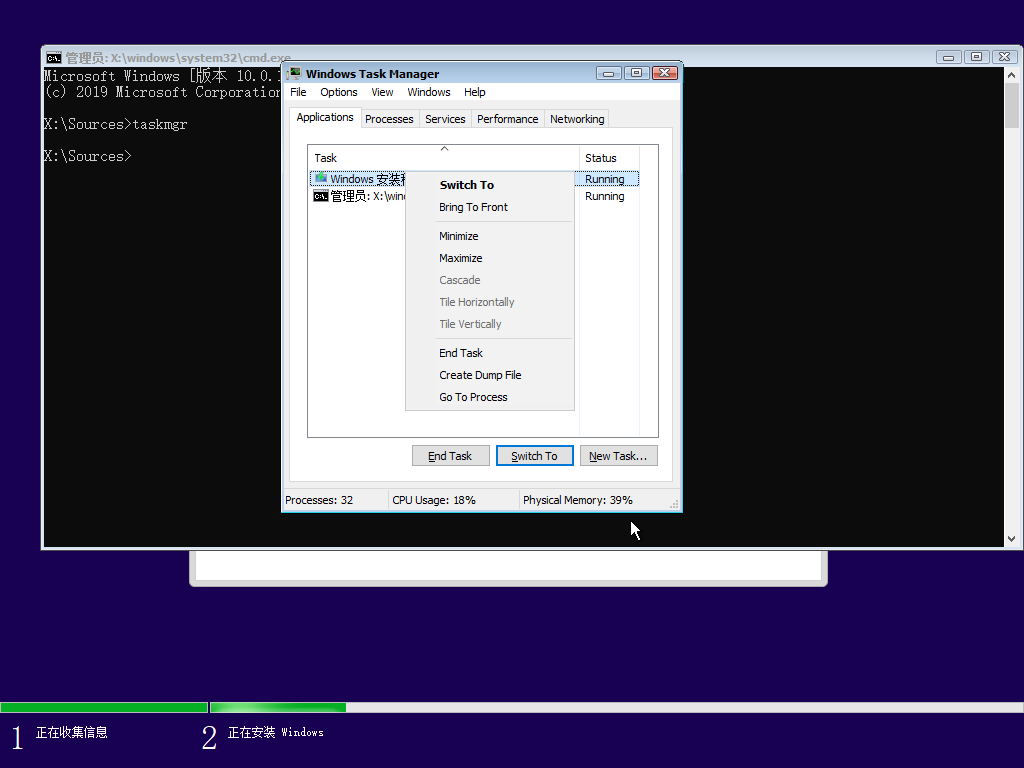Click the 正在收集信息 setup step progress bar
1024x768 pixels.
tap(104, 707)
